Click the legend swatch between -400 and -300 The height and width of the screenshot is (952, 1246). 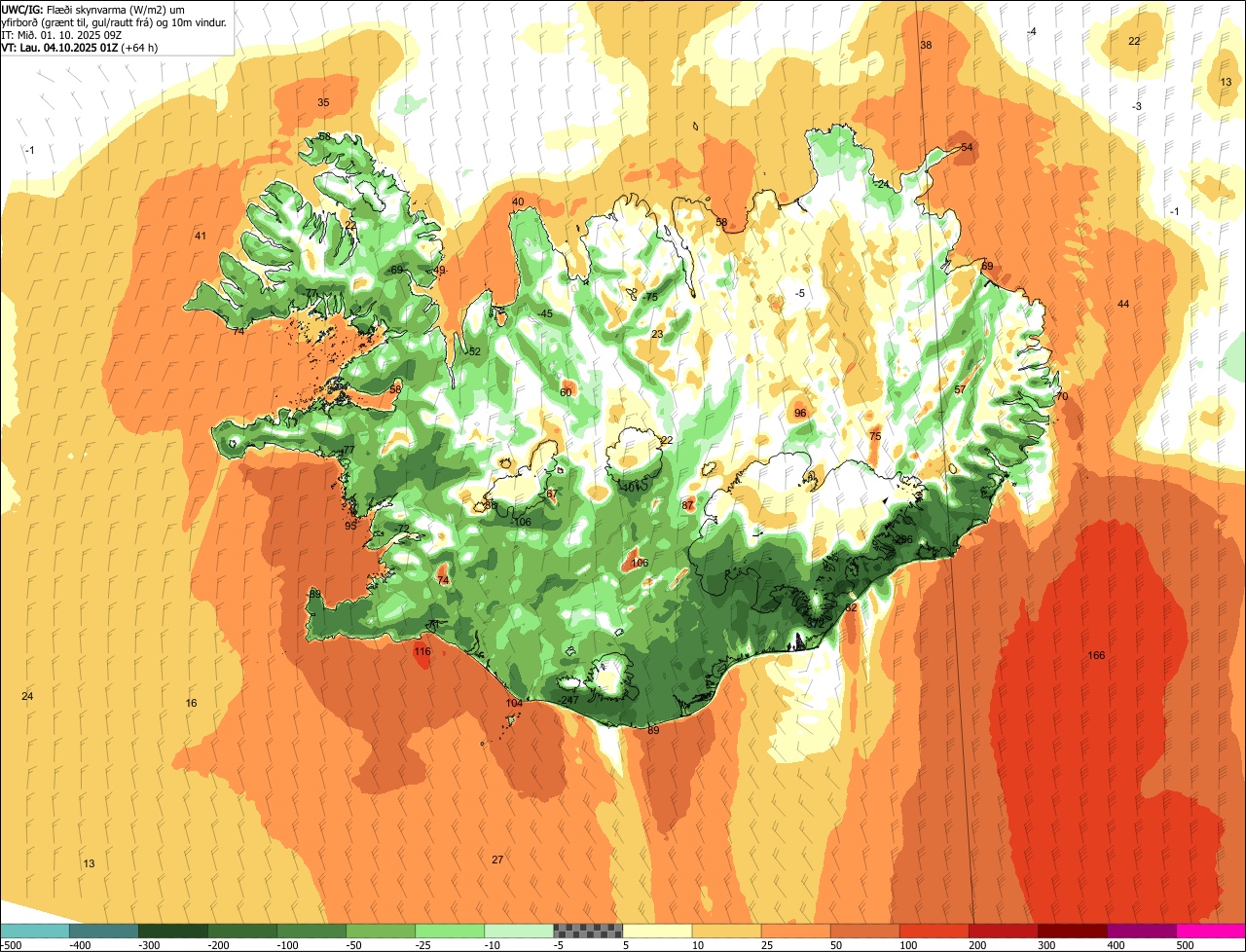click(103, 931)
